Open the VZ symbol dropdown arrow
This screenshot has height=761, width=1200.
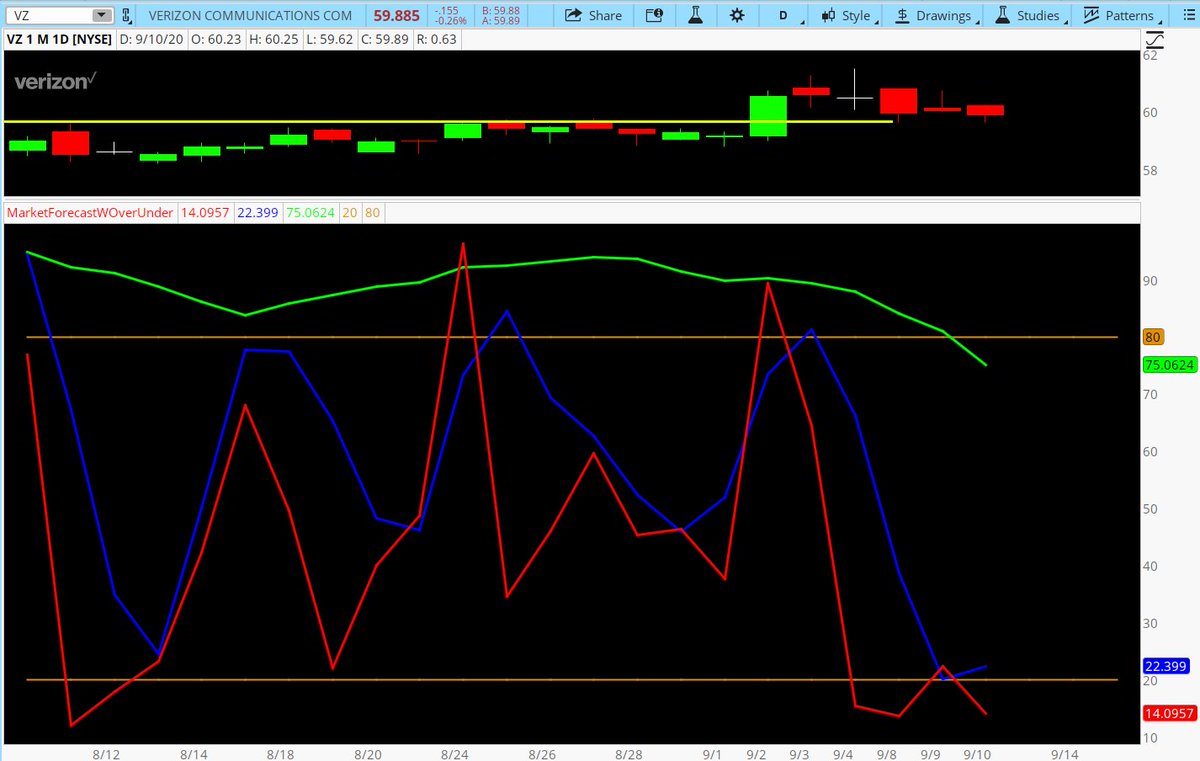[x=100, y=15]
